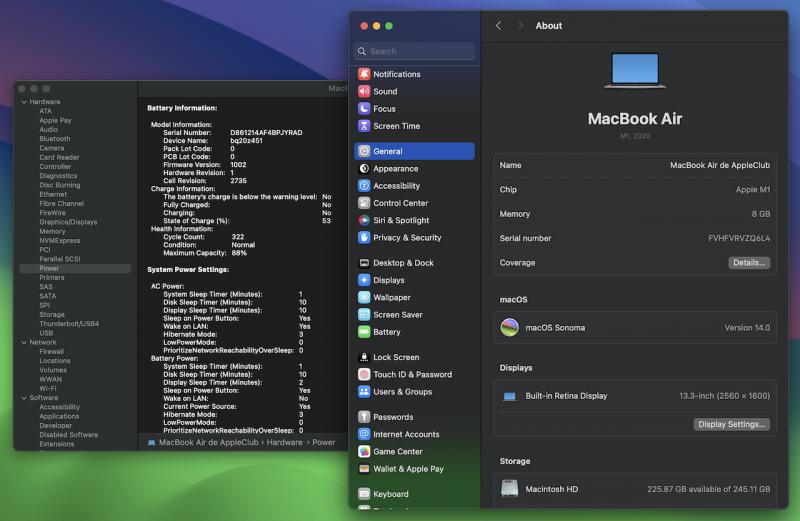Collapse the Hardware tree in System Information
This screenshot has height=521, width=800.
pyautogui.click(x=24, y=102)
